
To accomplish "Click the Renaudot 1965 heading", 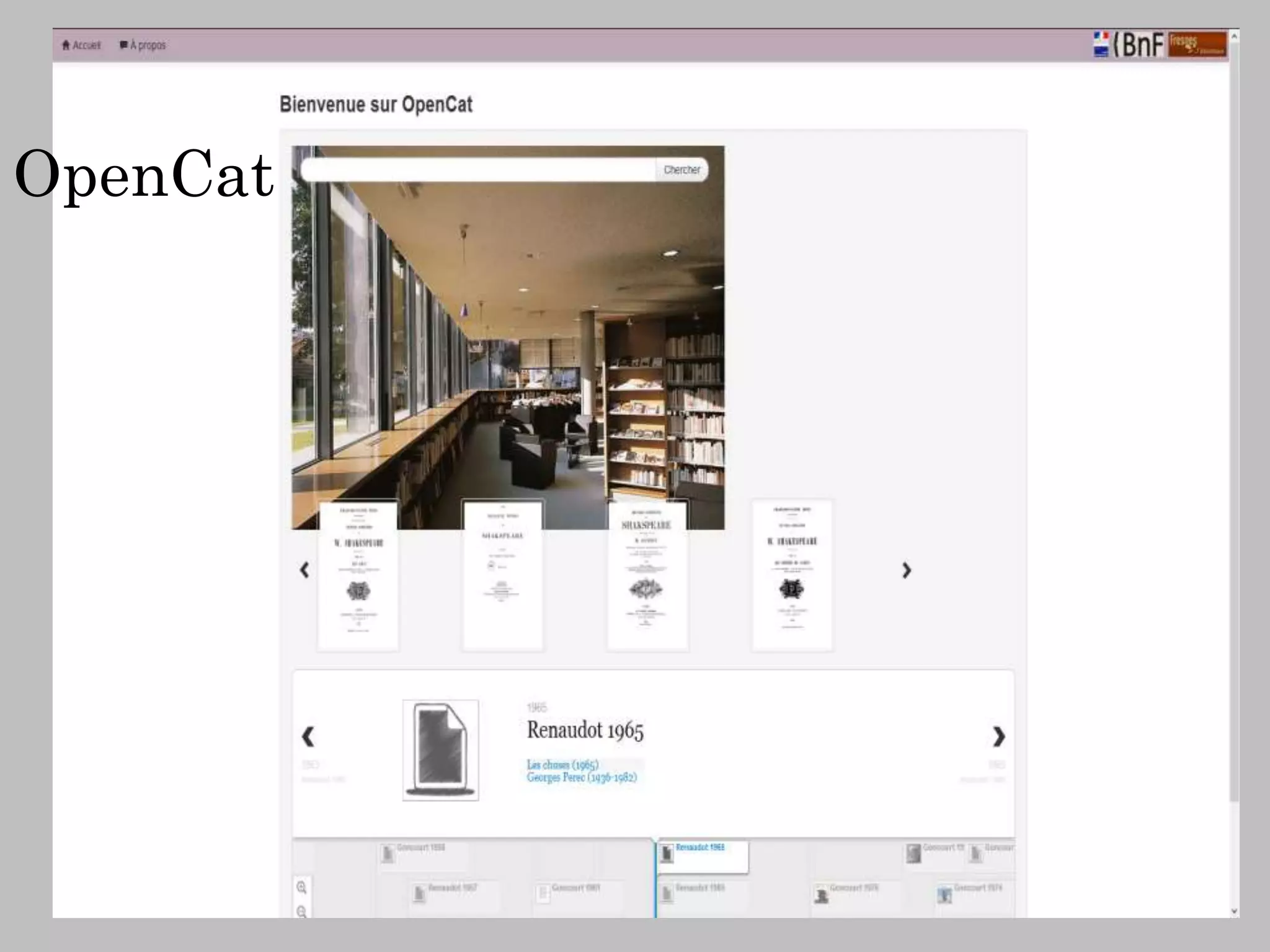I will coord(585,730).
